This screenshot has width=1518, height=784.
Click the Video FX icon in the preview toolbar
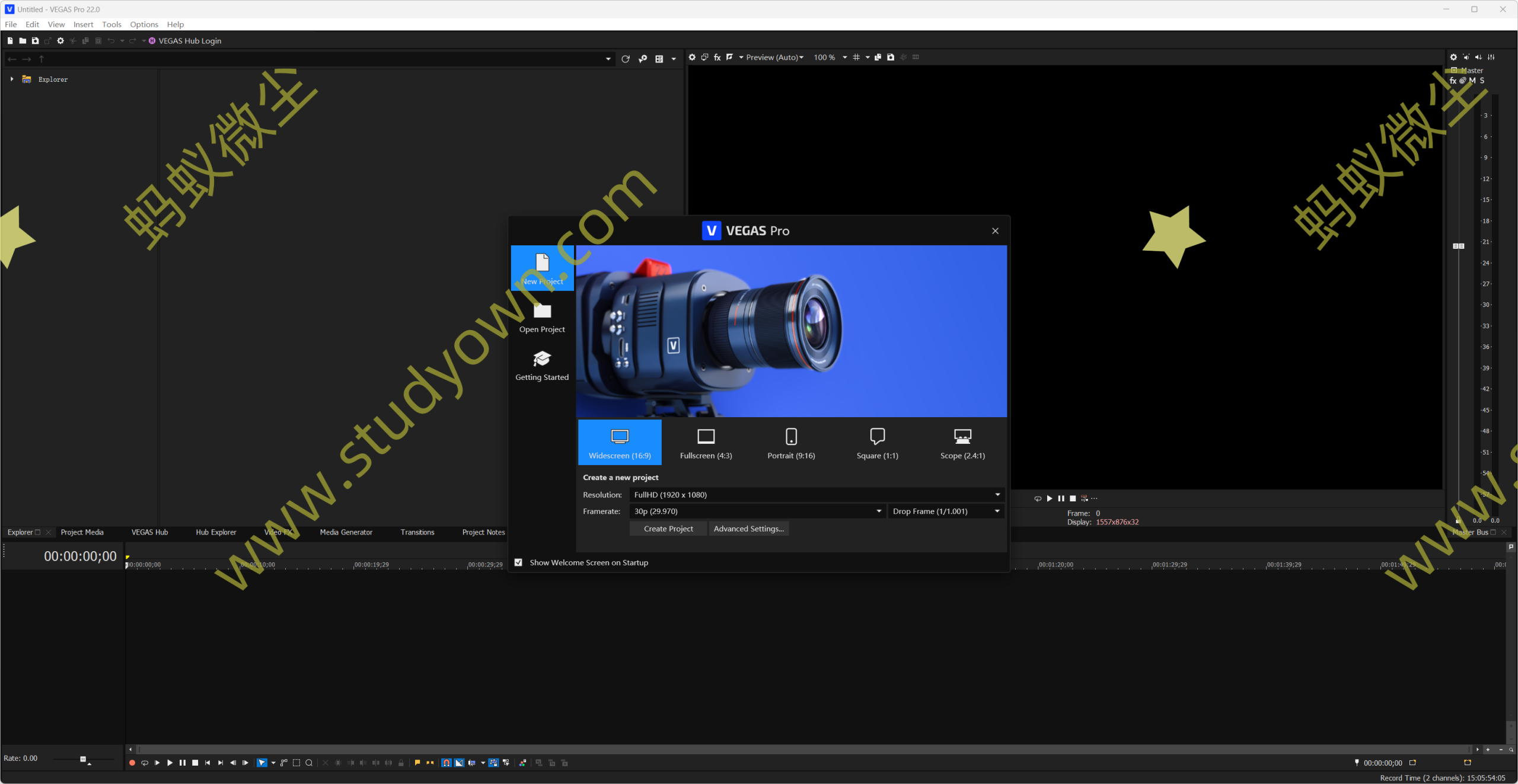pos(717,57)
